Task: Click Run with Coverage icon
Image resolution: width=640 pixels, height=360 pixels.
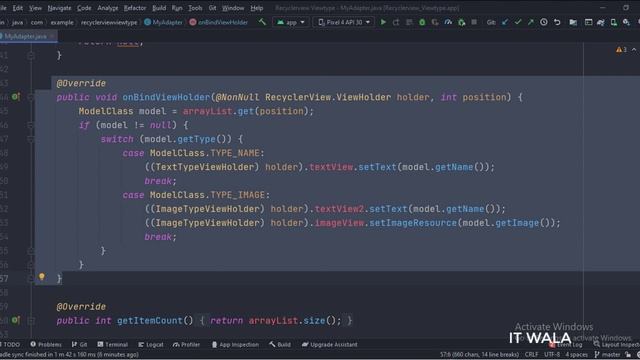Action: click(x=435, y=22)
